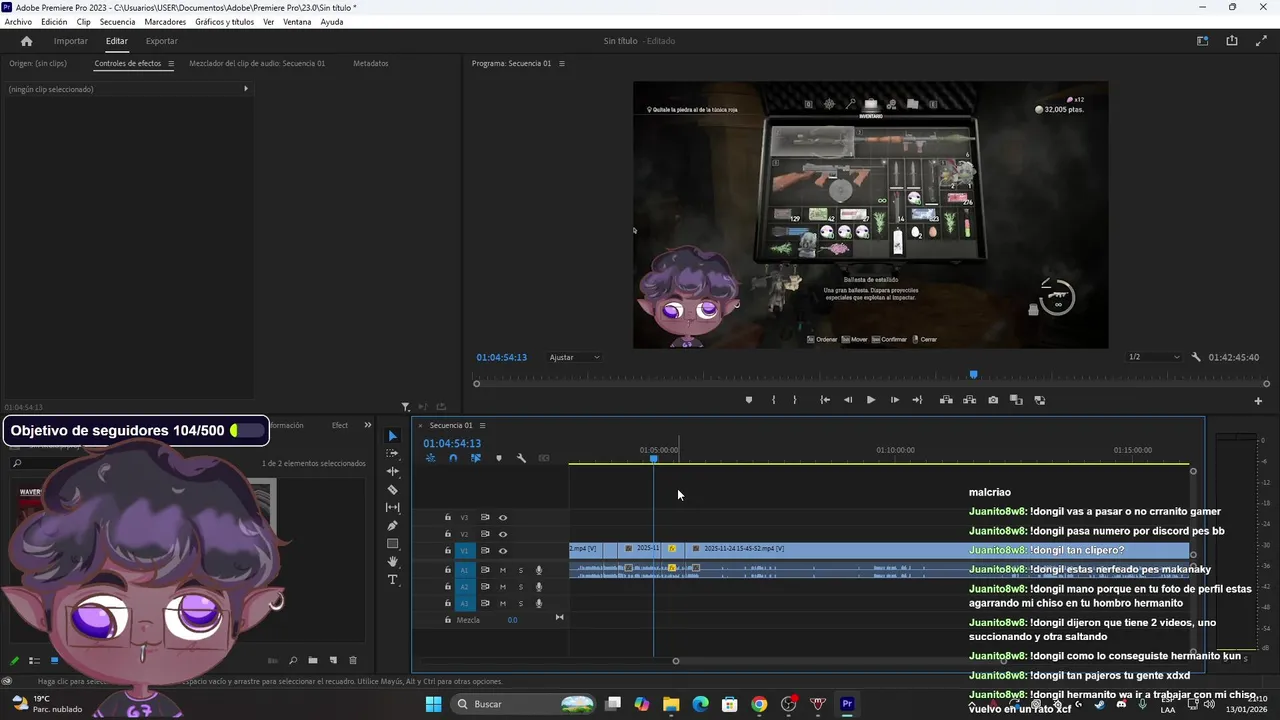1280x720 pixels.
Task: Click the Program monitor playhead marker
Action: [973, 375]
